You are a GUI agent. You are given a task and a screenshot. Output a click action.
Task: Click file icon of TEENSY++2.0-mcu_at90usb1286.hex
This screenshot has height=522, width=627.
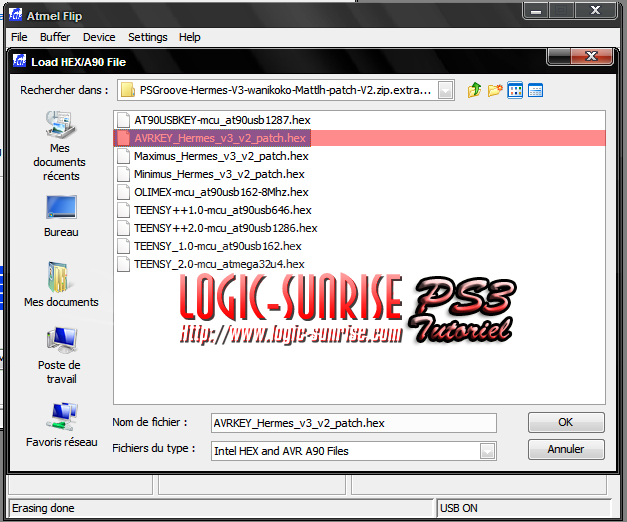[x=124, y=228]
